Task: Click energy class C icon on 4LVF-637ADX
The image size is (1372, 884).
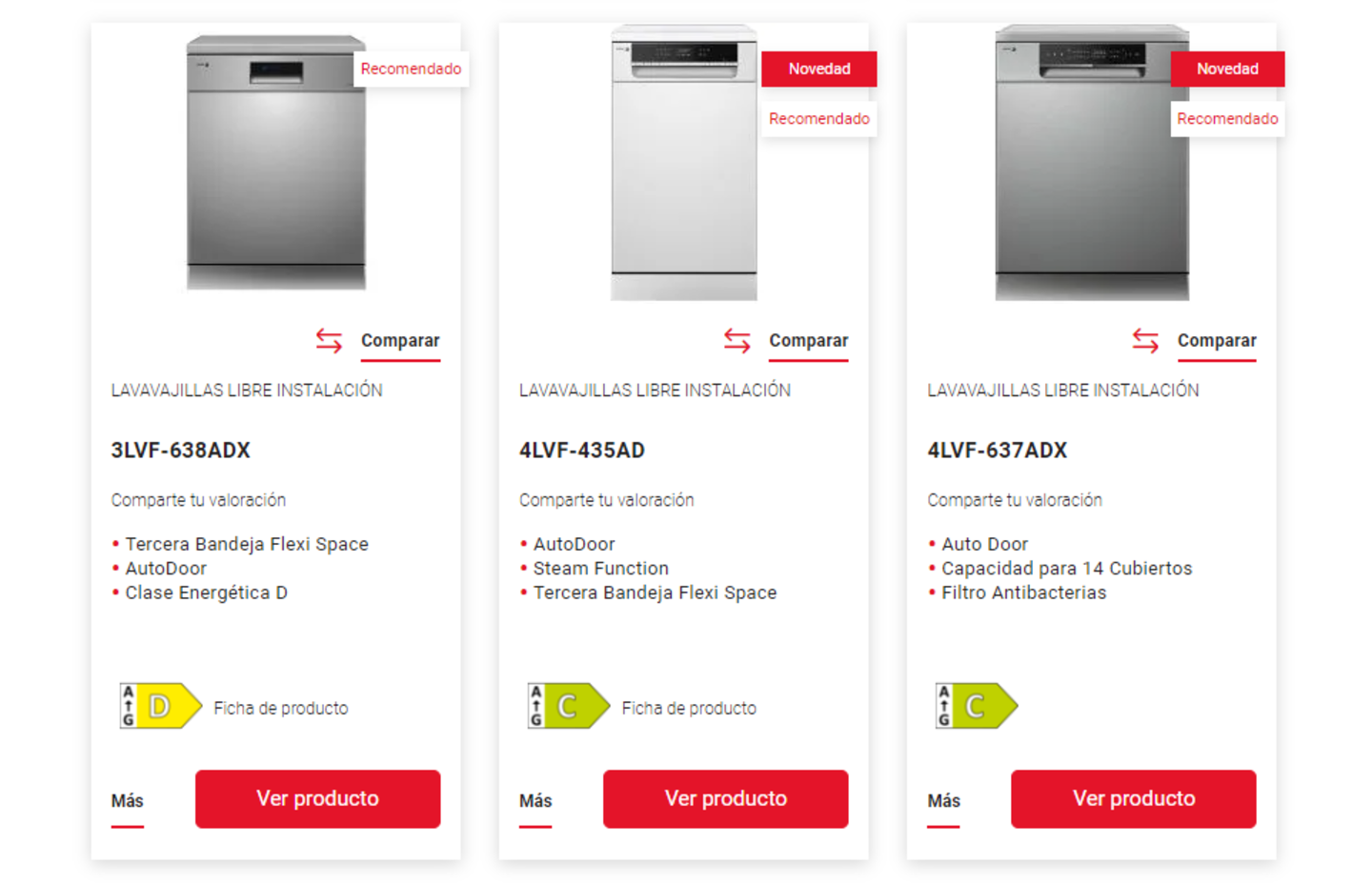Action: tap(976, 706)
